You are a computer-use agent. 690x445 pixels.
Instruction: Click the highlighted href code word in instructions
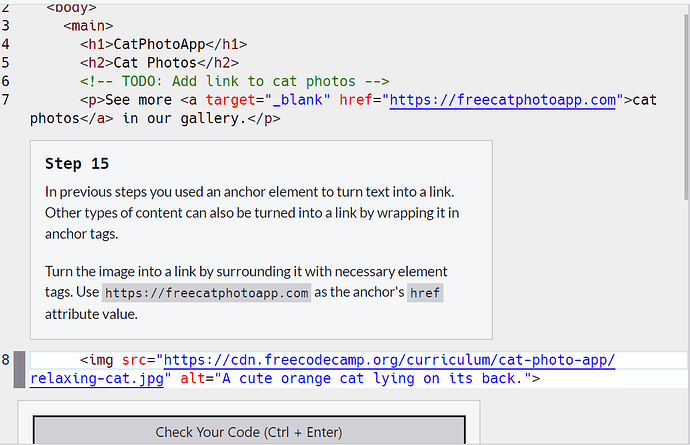pyautogui.click(x=424, y=293)
